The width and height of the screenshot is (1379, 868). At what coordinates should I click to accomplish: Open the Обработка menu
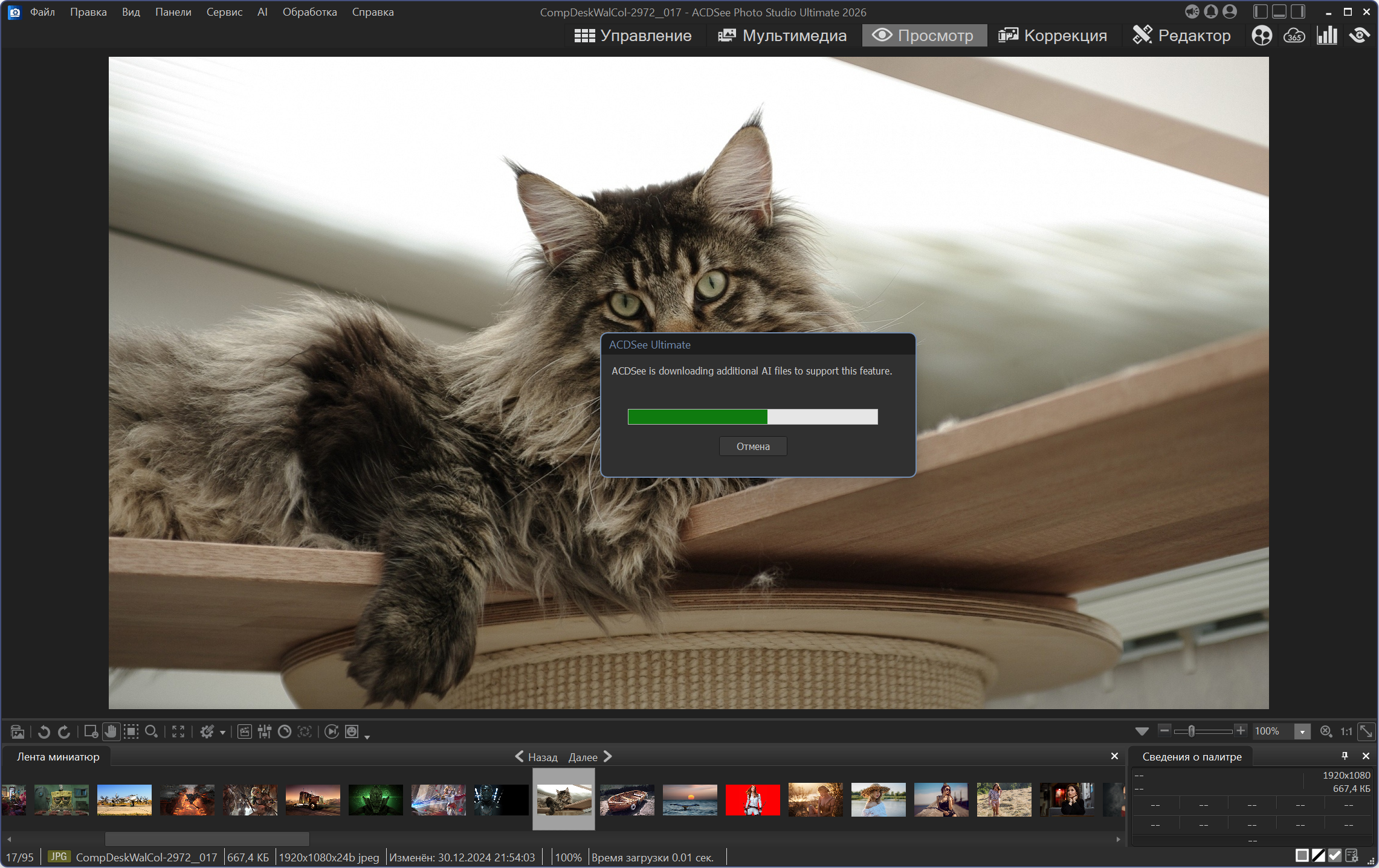pos(309,12)
